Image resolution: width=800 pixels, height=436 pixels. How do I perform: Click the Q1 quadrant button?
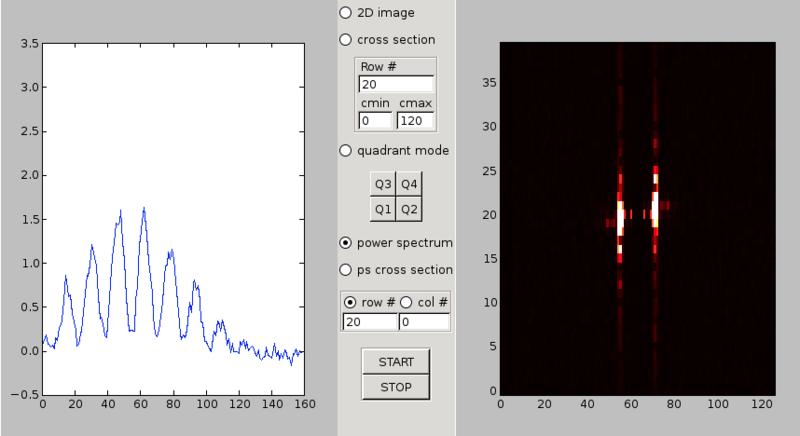(383, 209)
